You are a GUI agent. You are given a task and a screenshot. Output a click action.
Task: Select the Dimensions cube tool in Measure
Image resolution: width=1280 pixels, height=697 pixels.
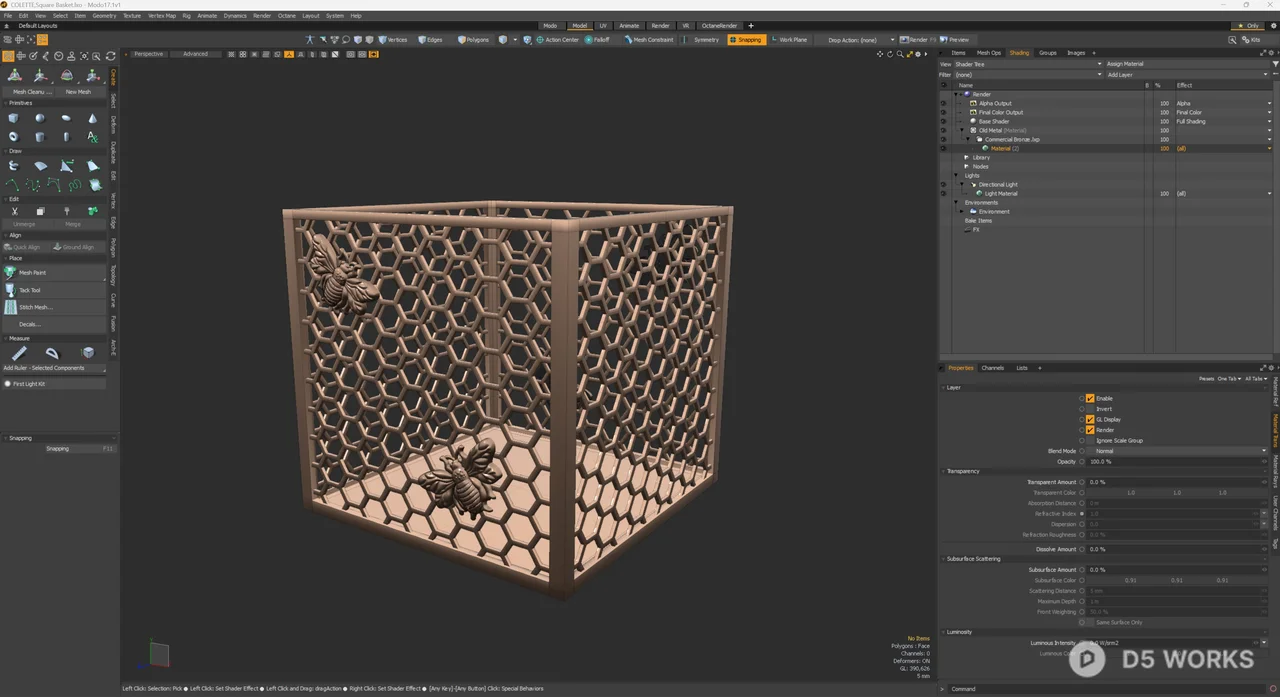88,353
